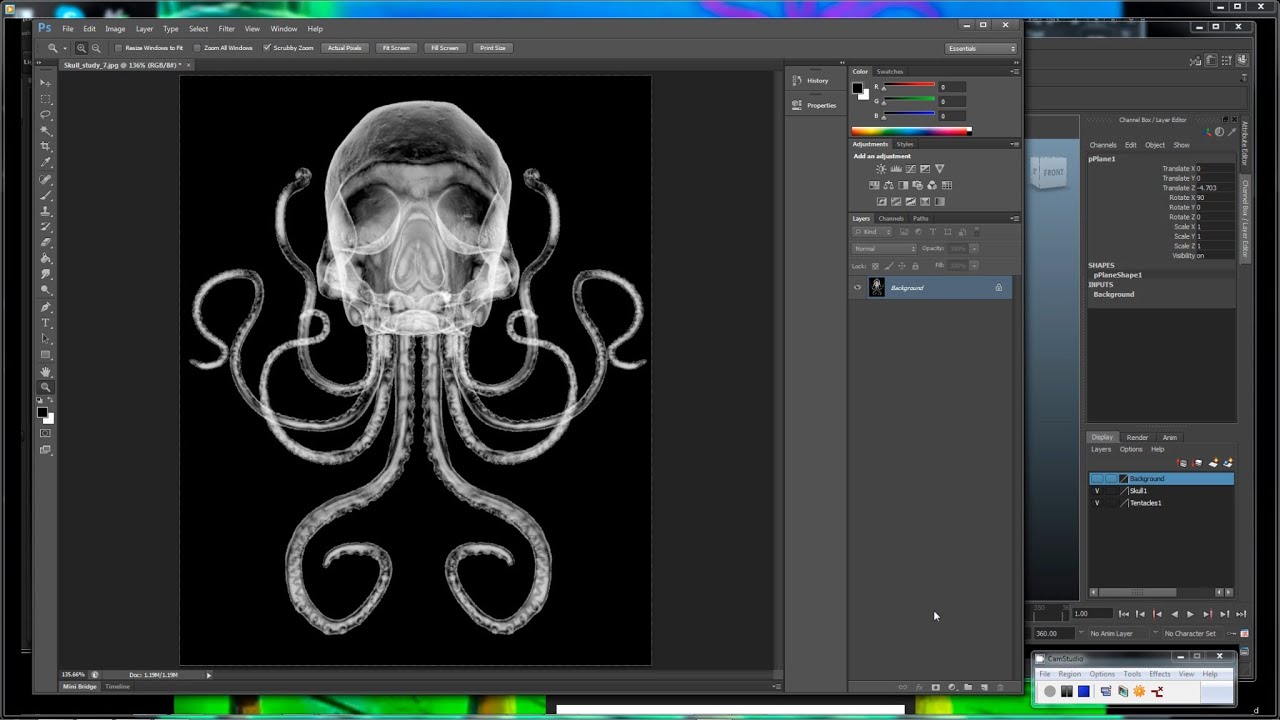
Task: Add a Color Balance adjustment
Action: click(889, 185)
